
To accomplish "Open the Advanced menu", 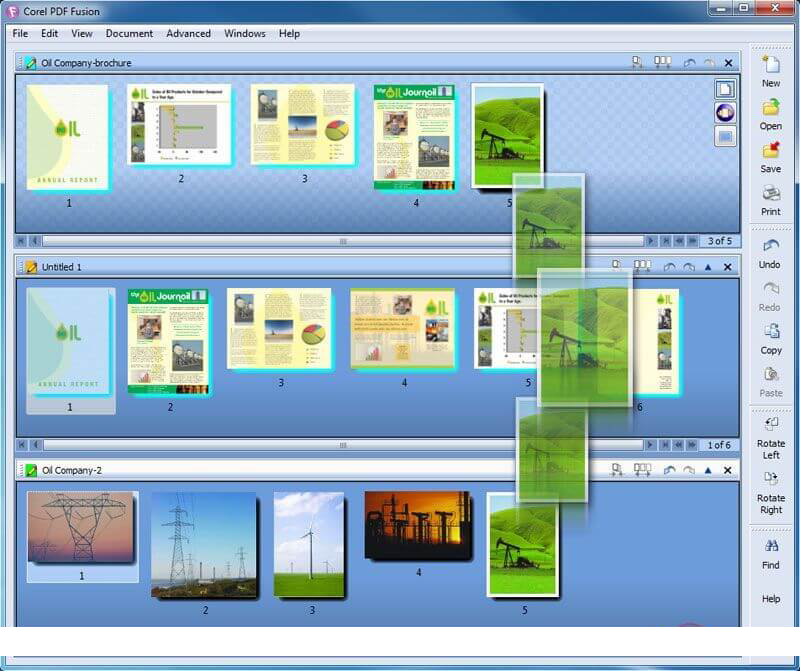I will click(x=188, y=33).
